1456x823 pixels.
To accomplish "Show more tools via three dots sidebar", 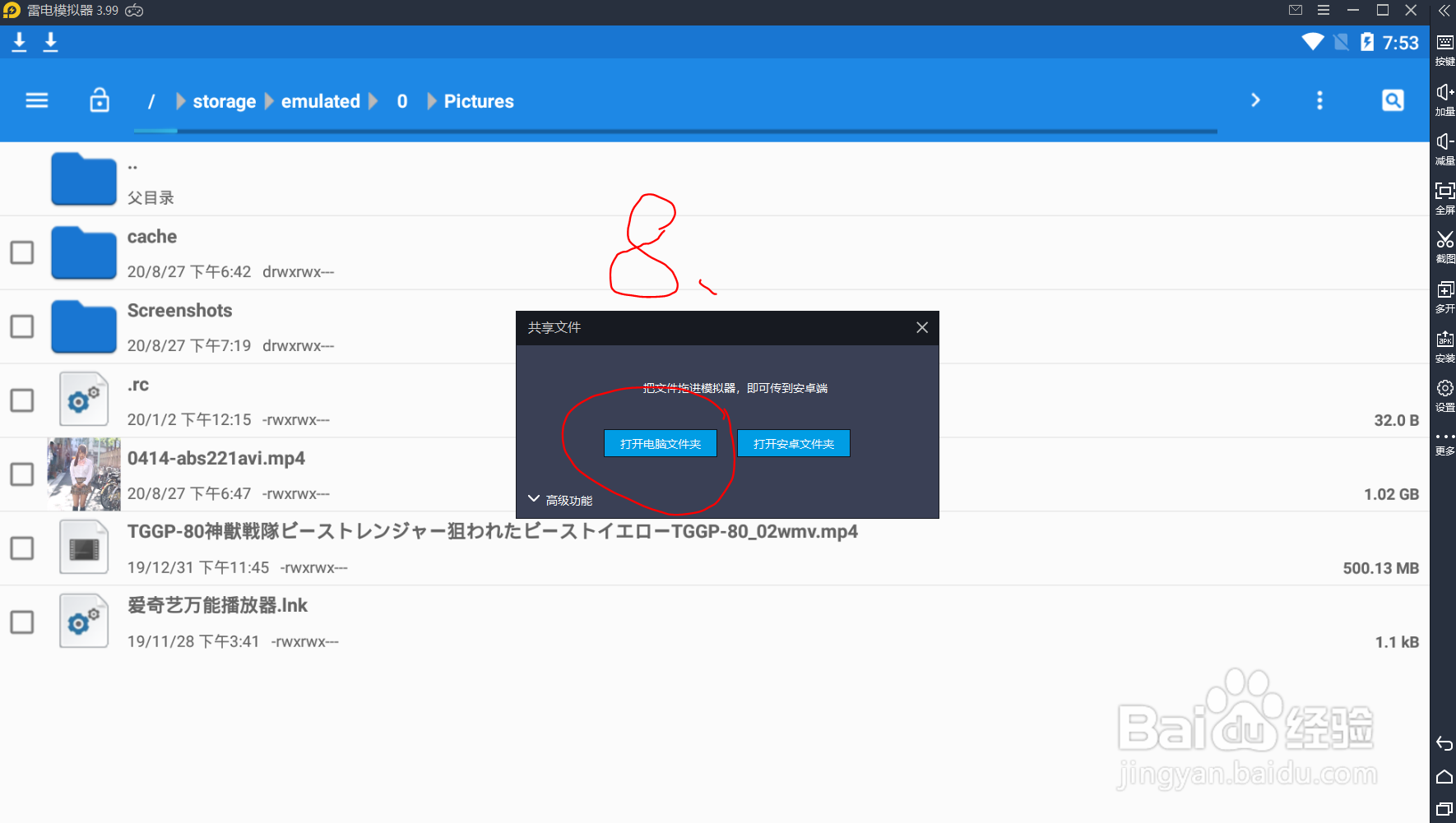I will pos(1444,437).
